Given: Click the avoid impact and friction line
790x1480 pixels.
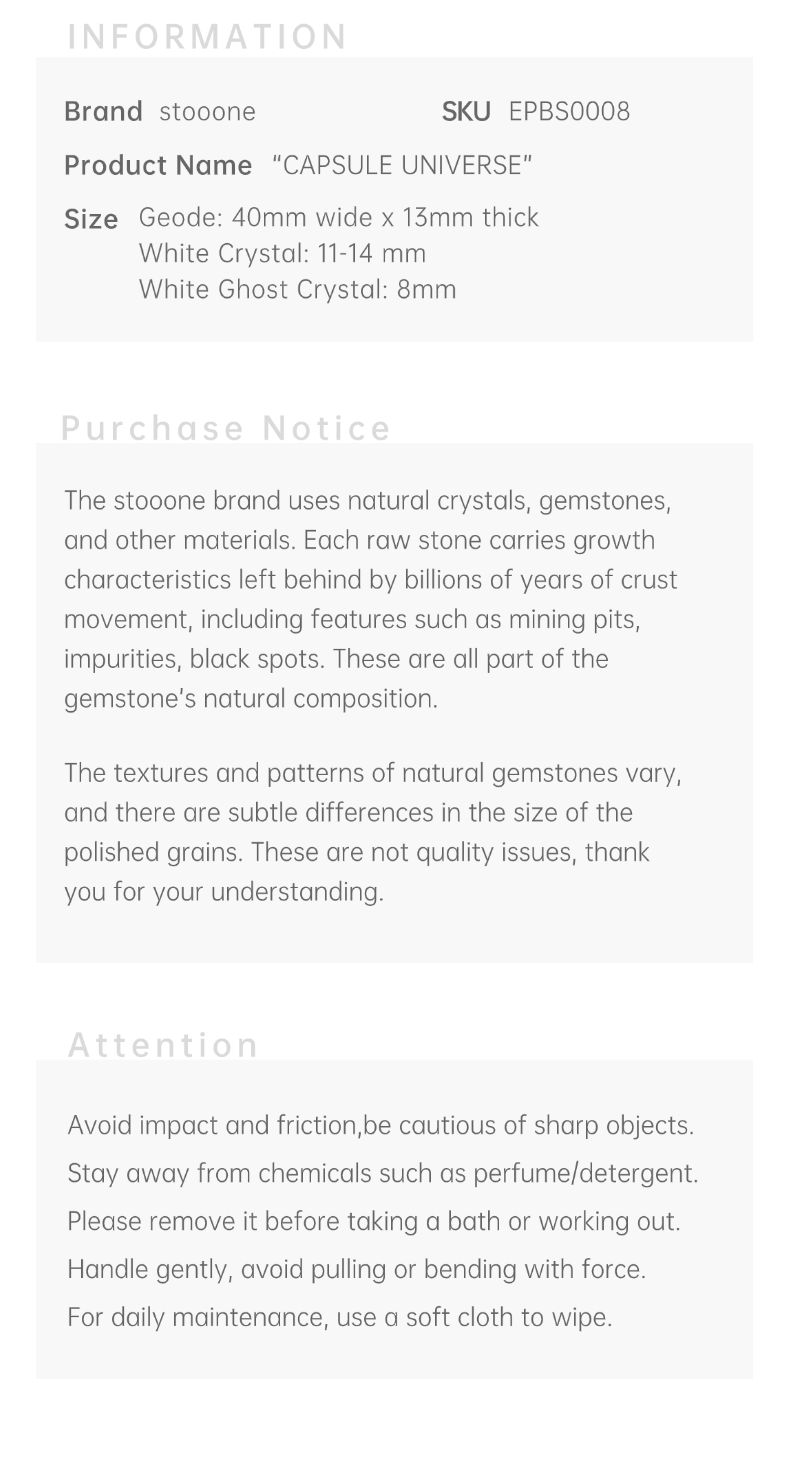Looking at the screenshot, I should pos(380,1126).
